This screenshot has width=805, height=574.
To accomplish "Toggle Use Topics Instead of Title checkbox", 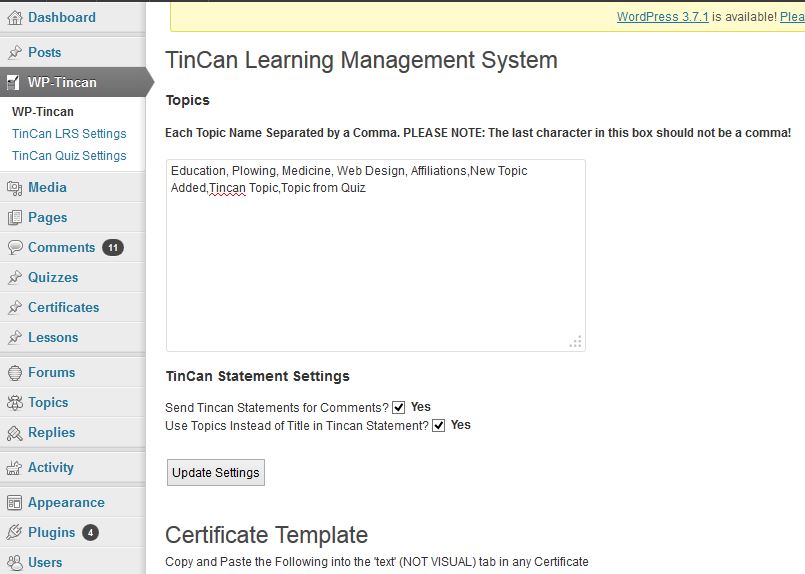I will (438, 426).
